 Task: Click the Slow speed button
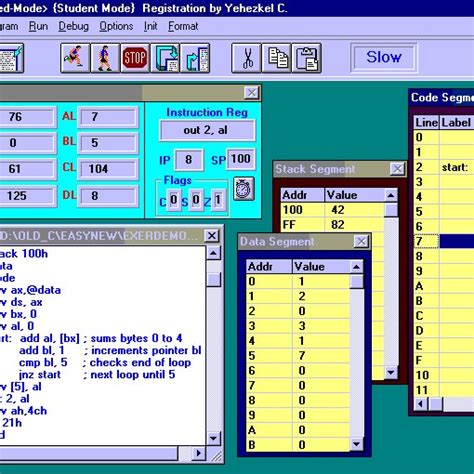[384, 57]
